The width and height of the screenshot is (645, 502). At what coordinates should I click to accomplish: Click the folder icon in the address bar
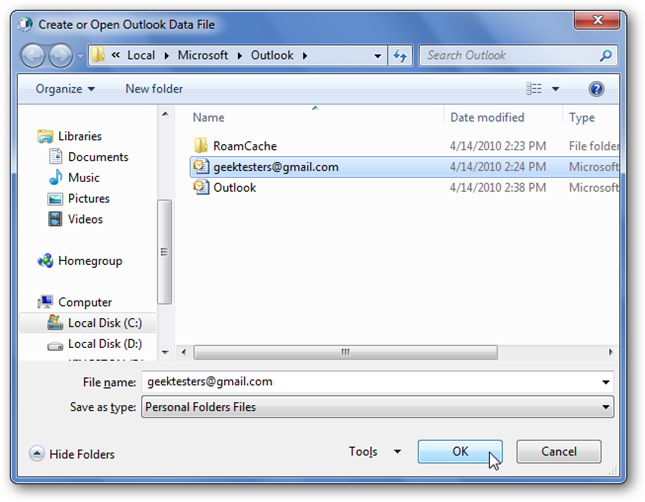click(98, 55)
